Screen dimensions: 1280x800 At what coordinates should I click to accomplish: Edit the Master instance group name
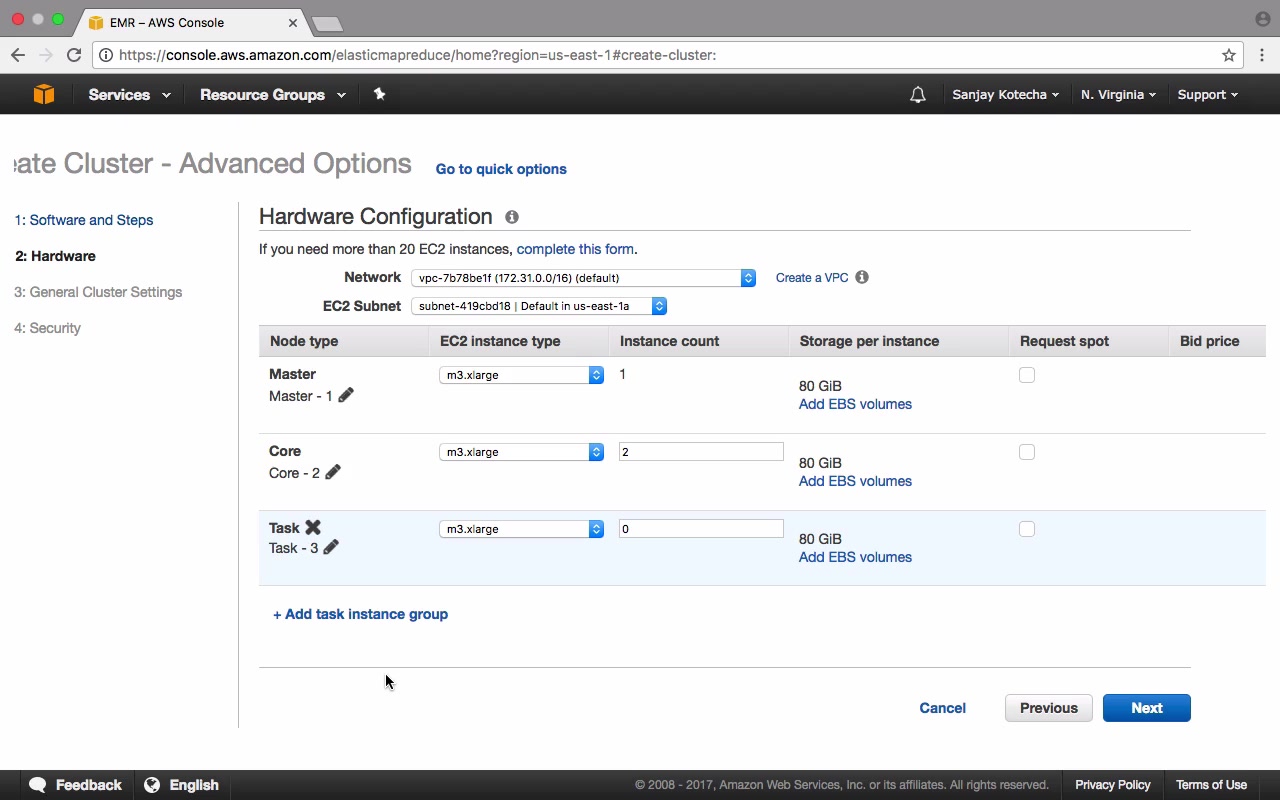point(346,396)
